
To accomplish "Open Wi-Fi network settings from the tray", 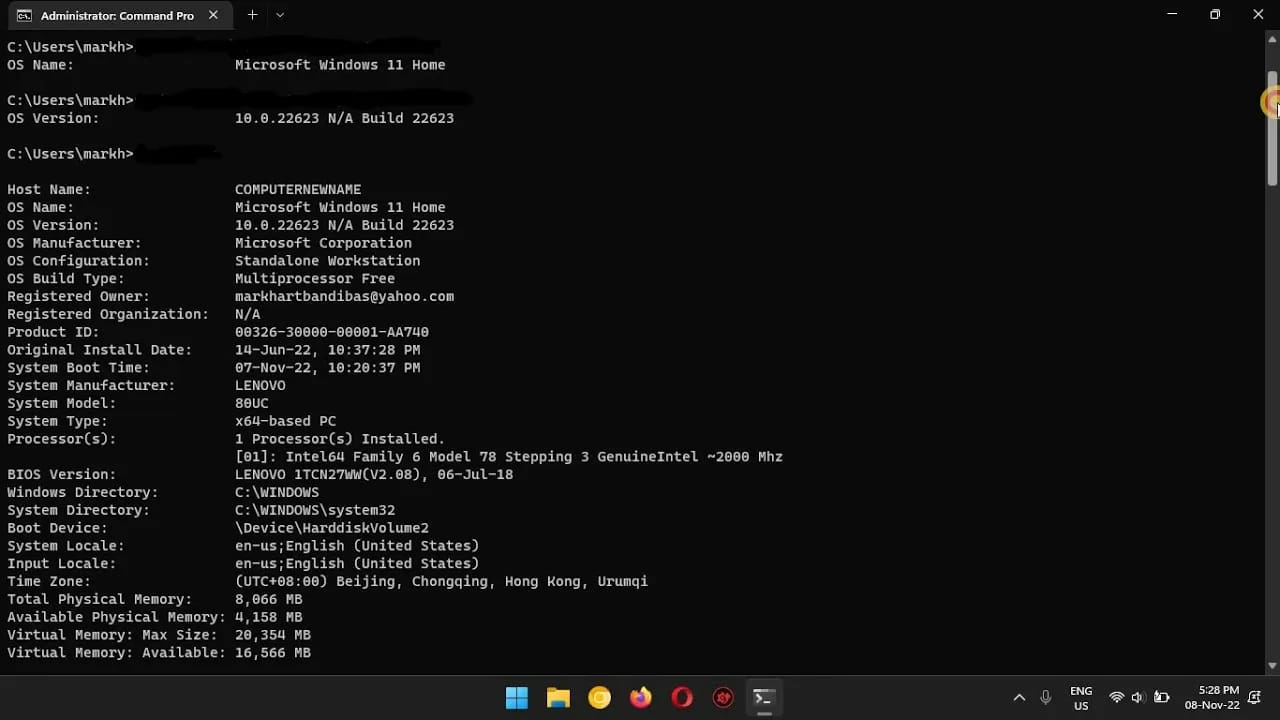I will point(1117,697).
